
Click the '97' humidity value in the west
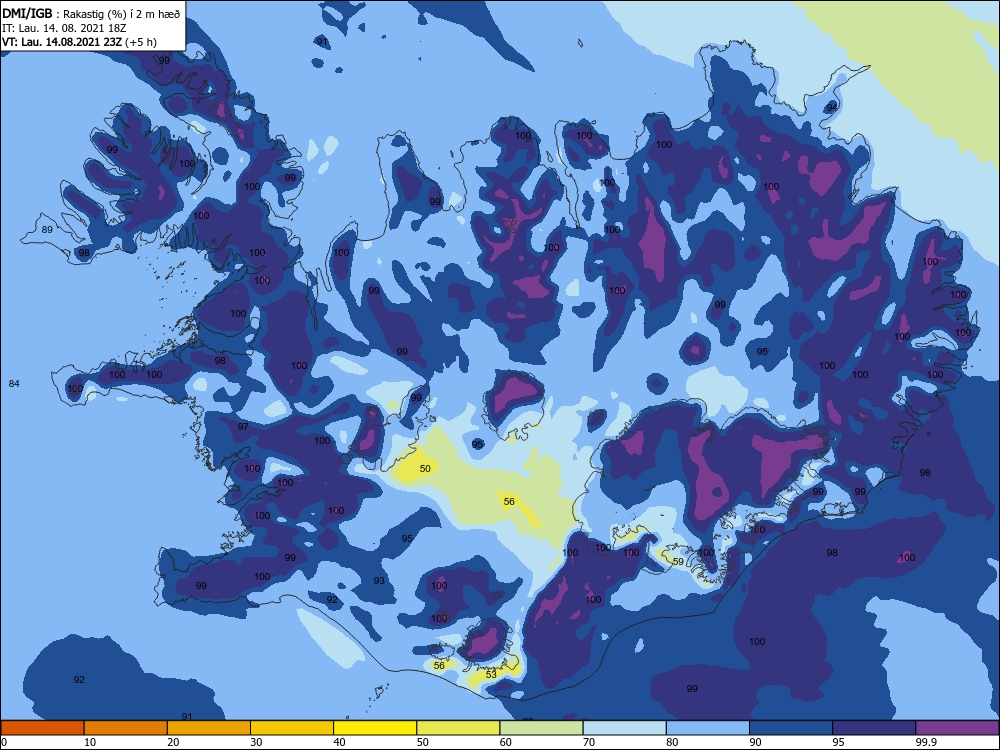(x=243, y=426)
